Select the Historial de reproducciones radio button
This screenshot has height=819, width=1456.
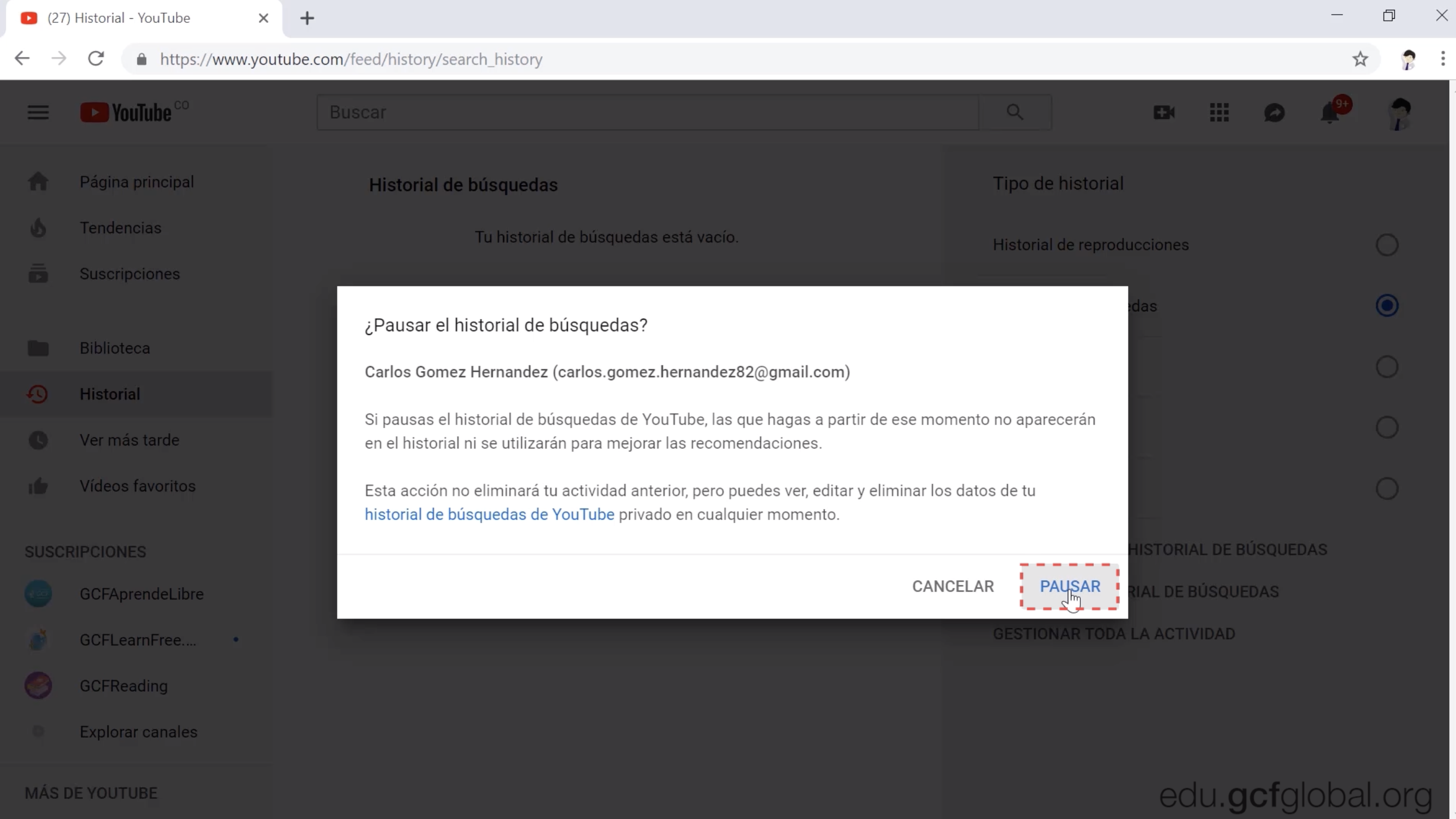pos(1387,245)
